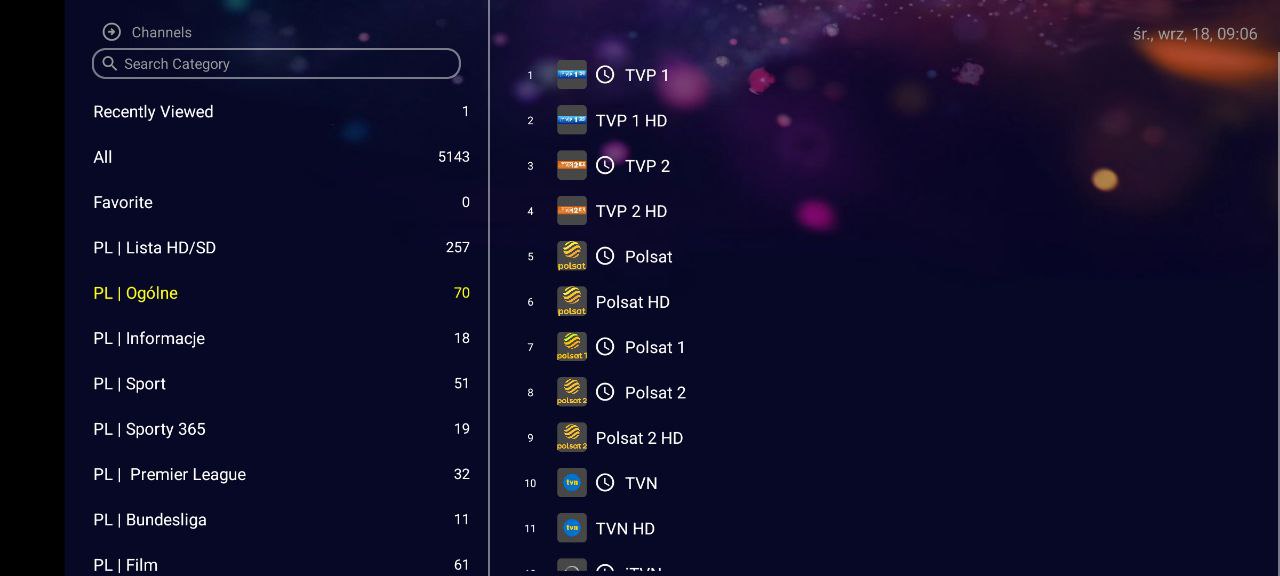
Task: Click the clock icon beside Polsat 2
Action: (x=605, y=392)
